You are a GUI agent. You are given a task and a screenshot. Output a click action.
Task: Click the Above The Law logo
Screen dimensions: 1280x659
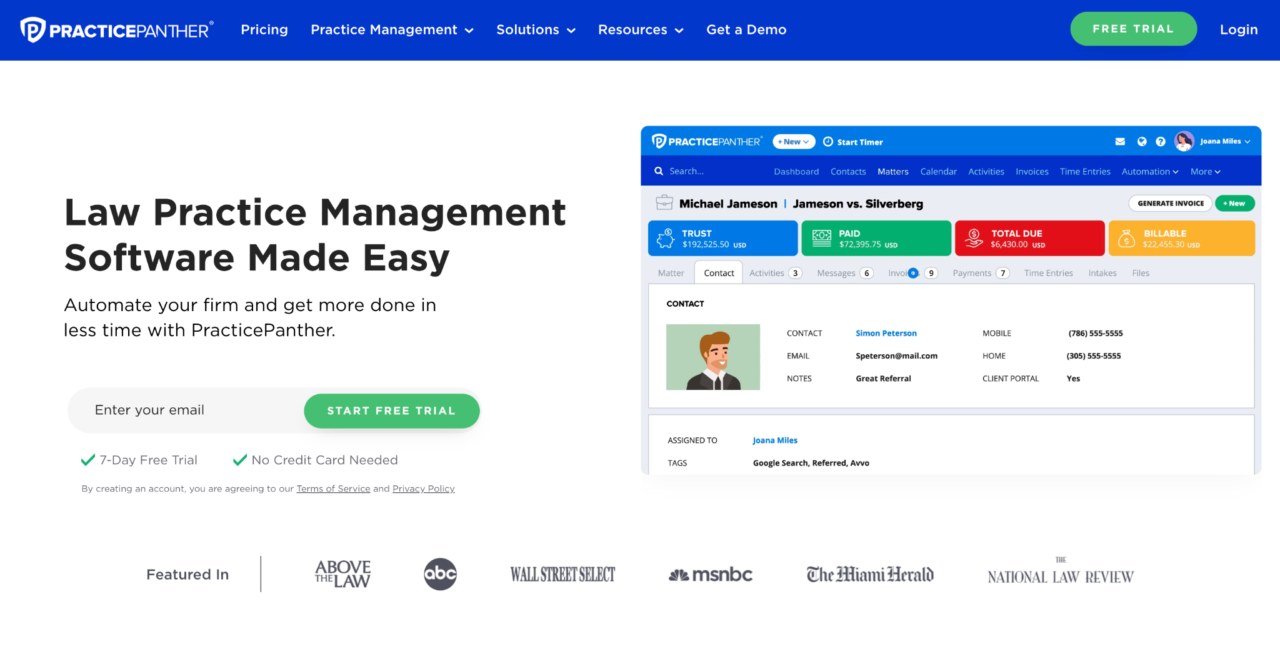(343, 574)
